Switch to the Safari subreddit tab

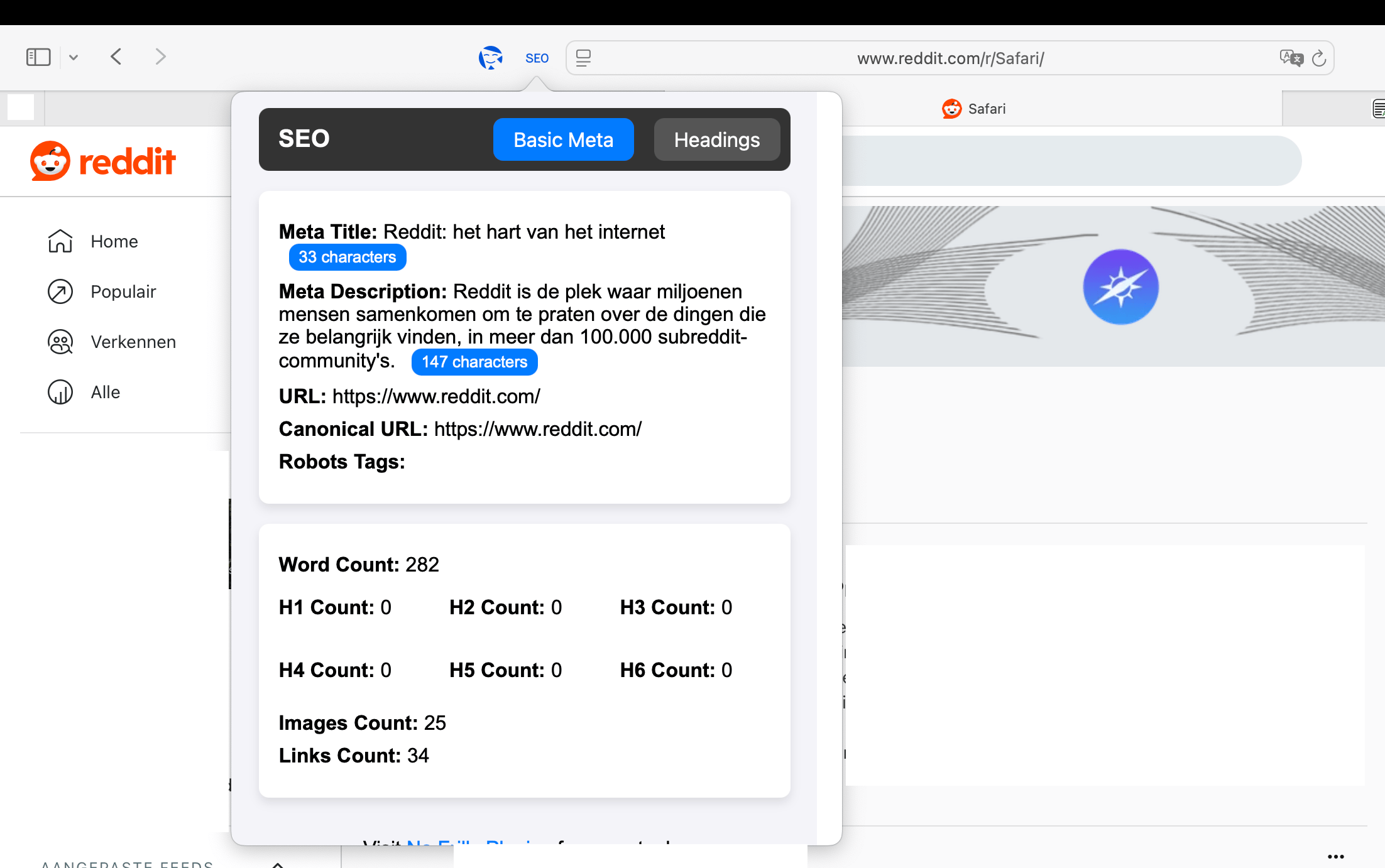tap(974, 109)
